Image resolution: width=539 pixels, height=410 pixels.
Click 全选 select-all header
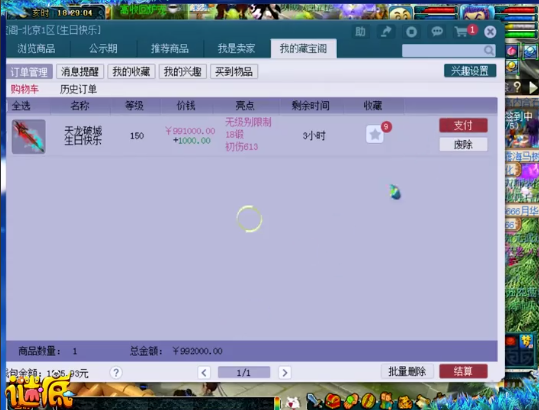click(21, 106)
